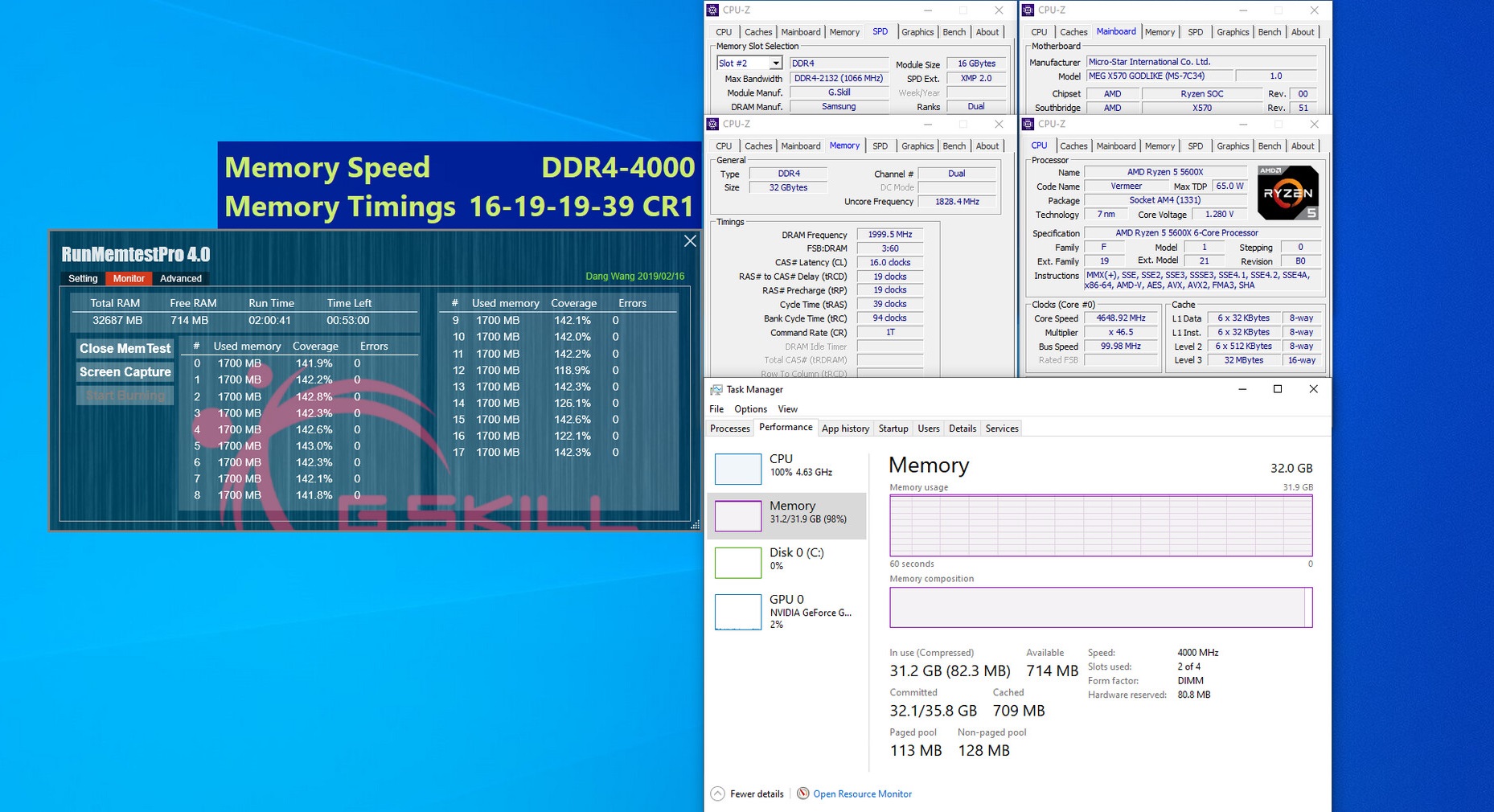Open Caches tab in SPD CPU-Z window
This screenshot has height=812, width=1494.
[758, 32]
